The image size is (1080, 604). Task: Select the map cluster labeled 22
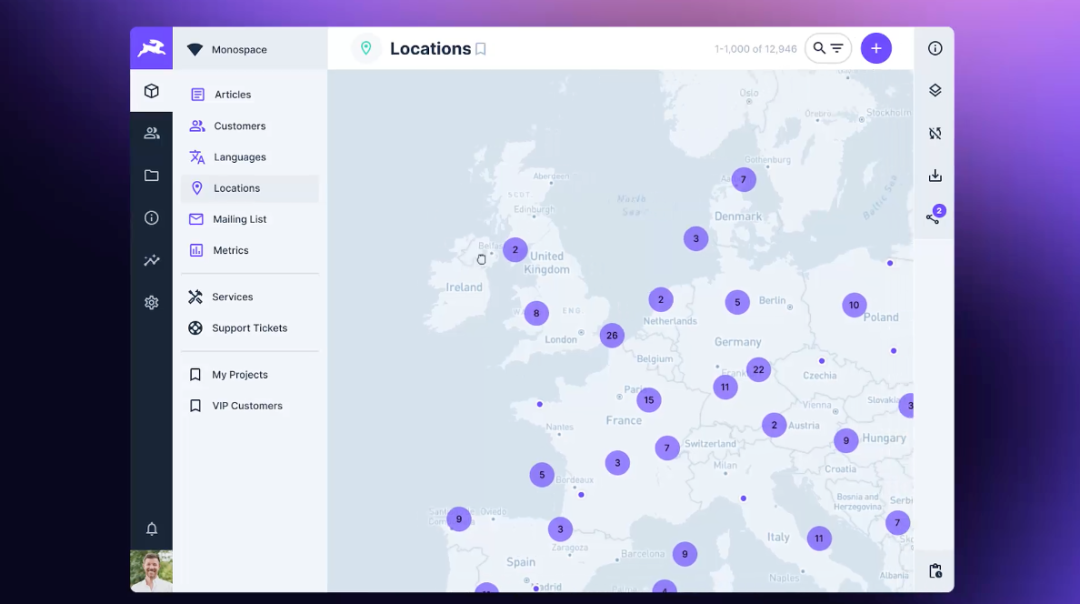pyautogui.click(x=758, y=370)
